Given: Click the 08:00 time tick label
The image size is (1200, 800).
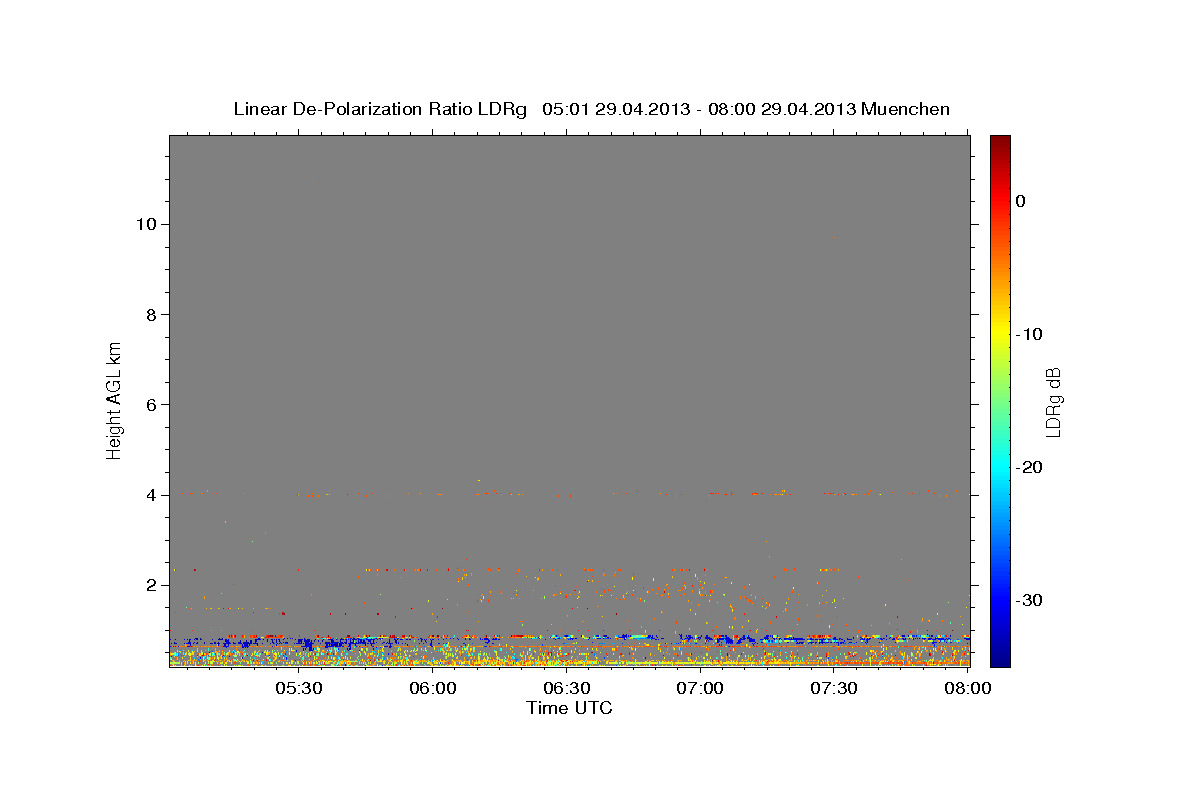Looking at the screenshot, I should tap(968, 689).
